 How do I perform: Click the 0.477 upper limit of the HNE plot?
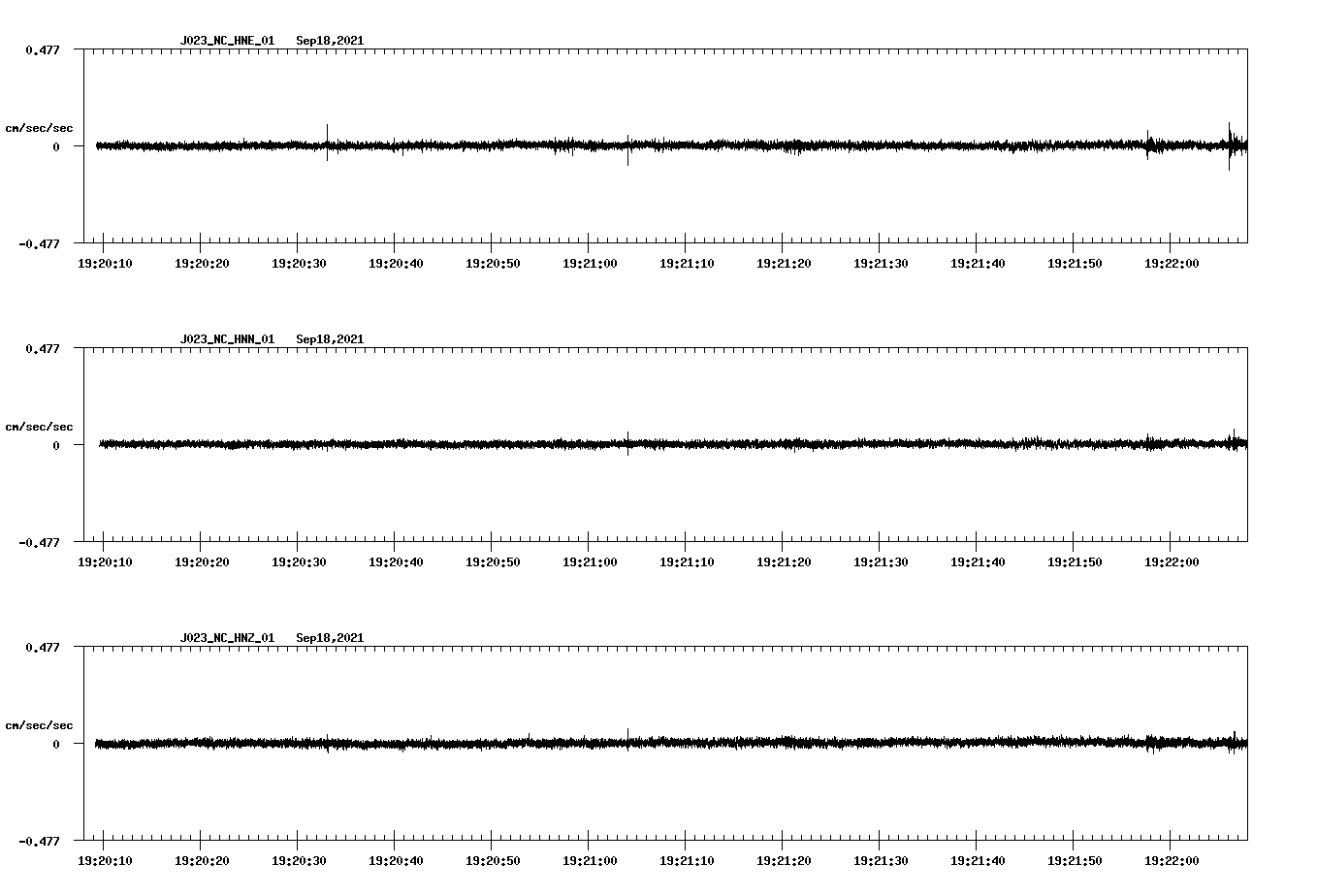[42, 49]
